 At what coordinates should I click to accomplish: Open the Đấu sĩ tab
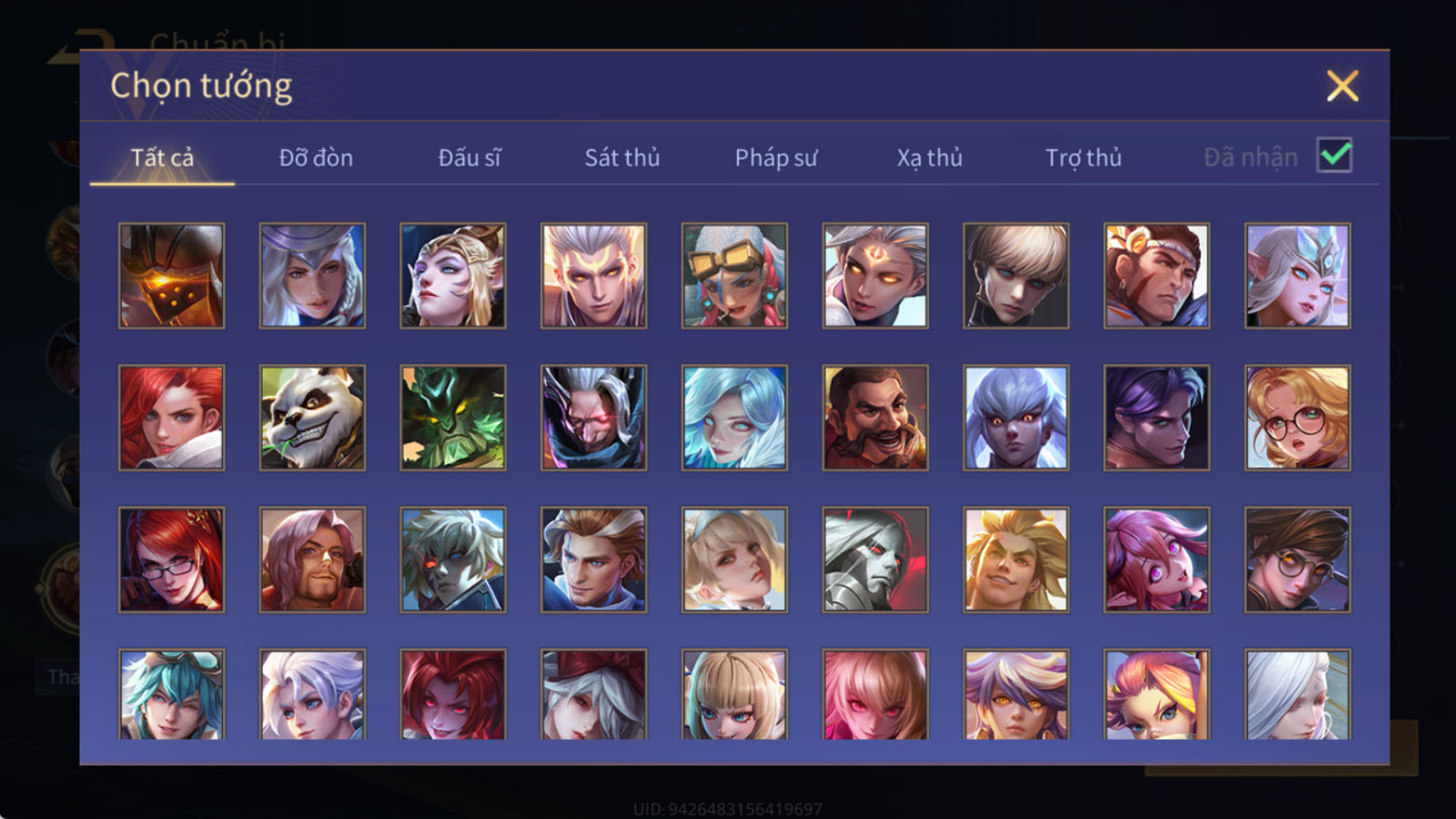[470, 157]
